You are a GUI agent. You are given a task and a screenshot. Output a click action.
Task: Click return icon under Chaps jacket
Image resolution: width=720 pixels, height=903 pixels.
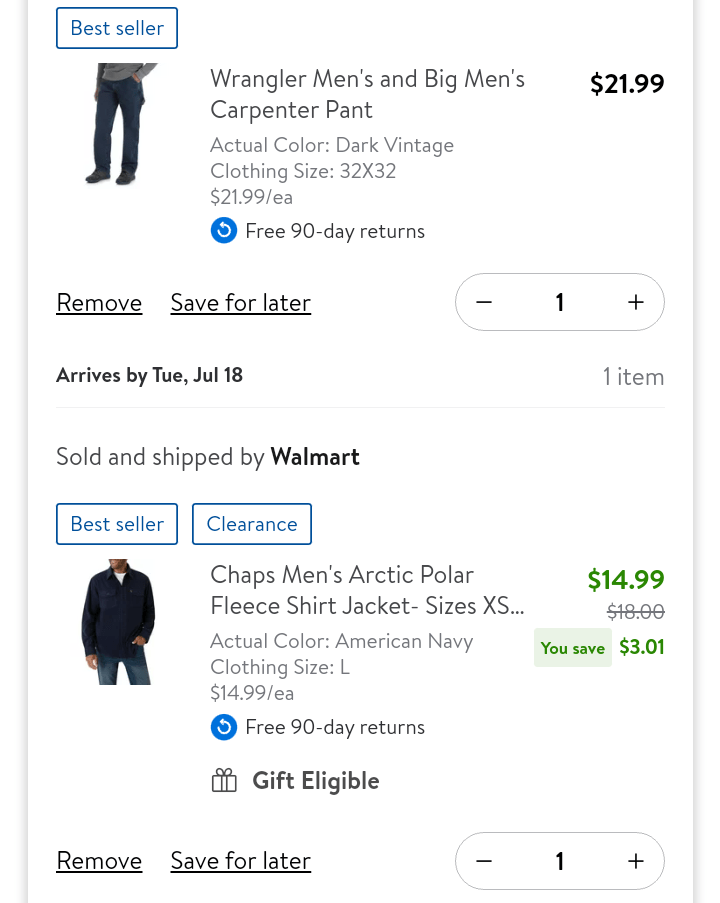(224, 727)
